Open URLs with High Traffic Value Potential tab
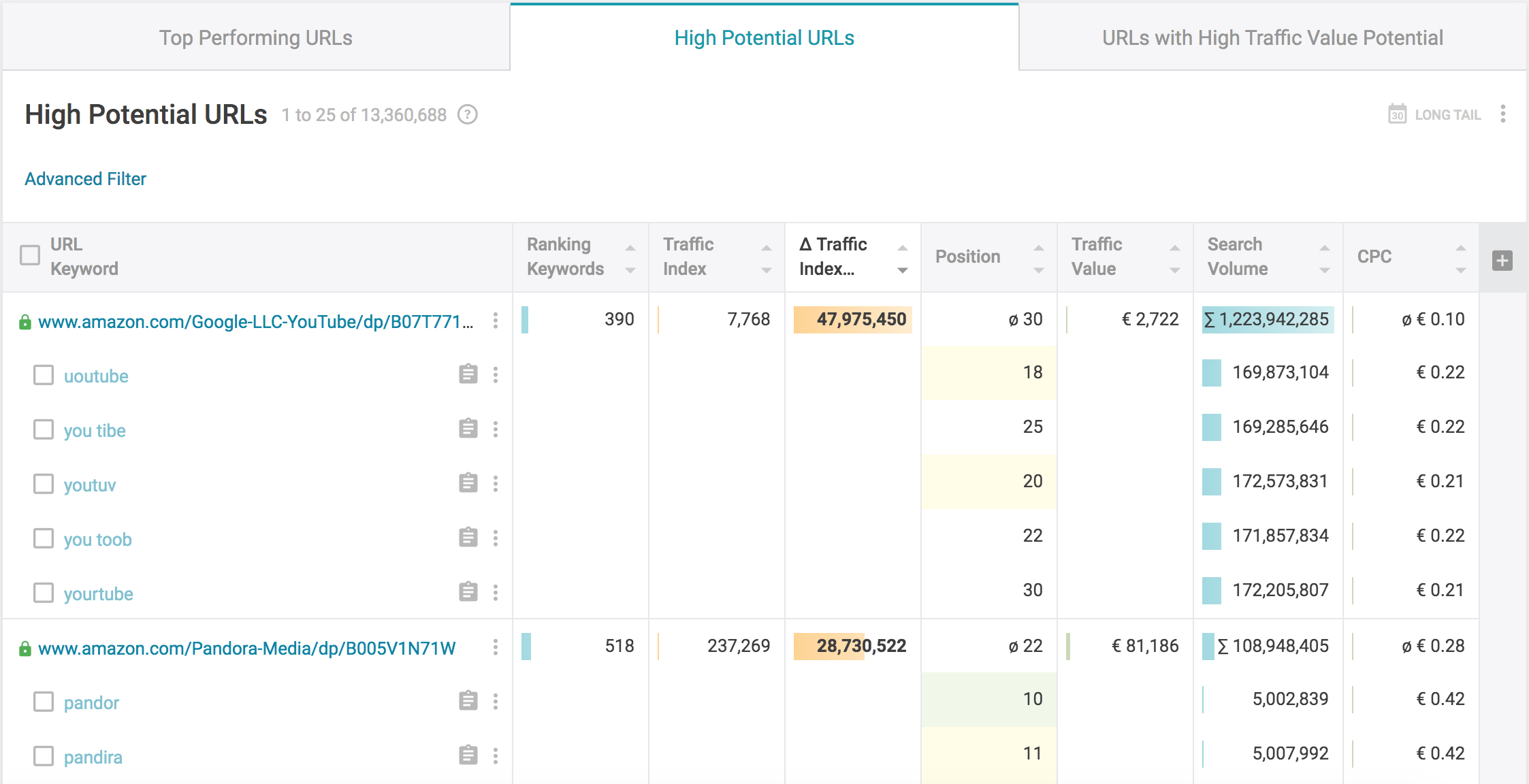Image resolution: width=1529 pixels, height=784 pixels. [x=1273, y=37]
